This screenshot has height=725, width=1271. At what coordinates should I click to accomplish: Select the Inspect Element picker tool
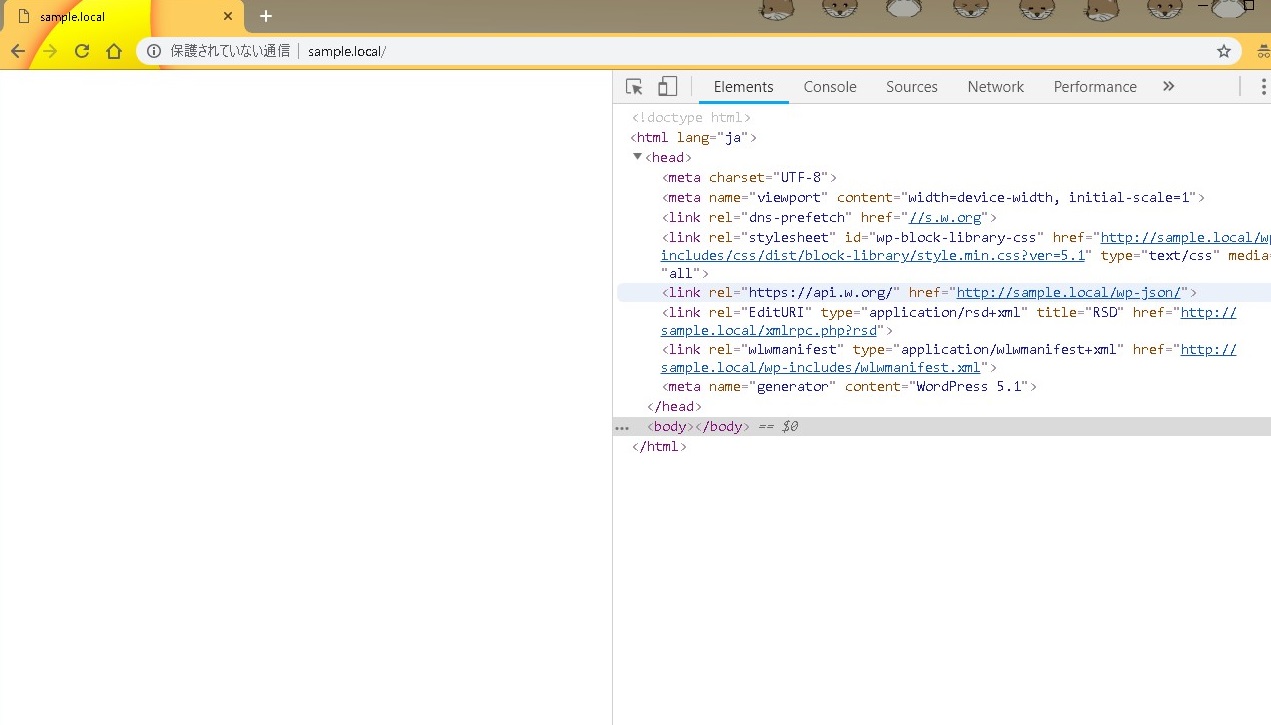(x=633, y=87)
